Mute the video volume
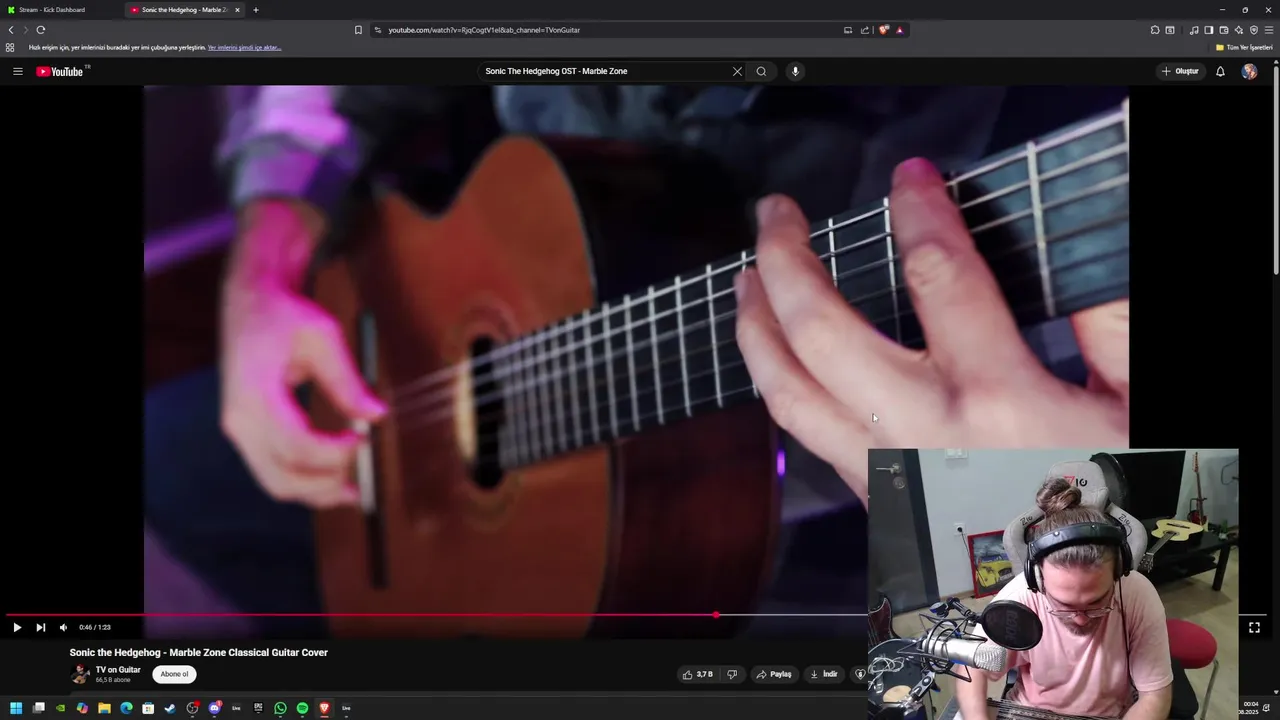 [x=63, y=627]
